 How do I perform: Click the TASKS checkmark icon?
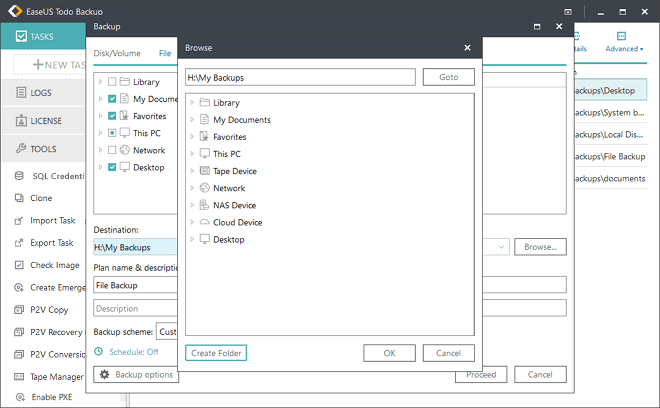point(21,36)
